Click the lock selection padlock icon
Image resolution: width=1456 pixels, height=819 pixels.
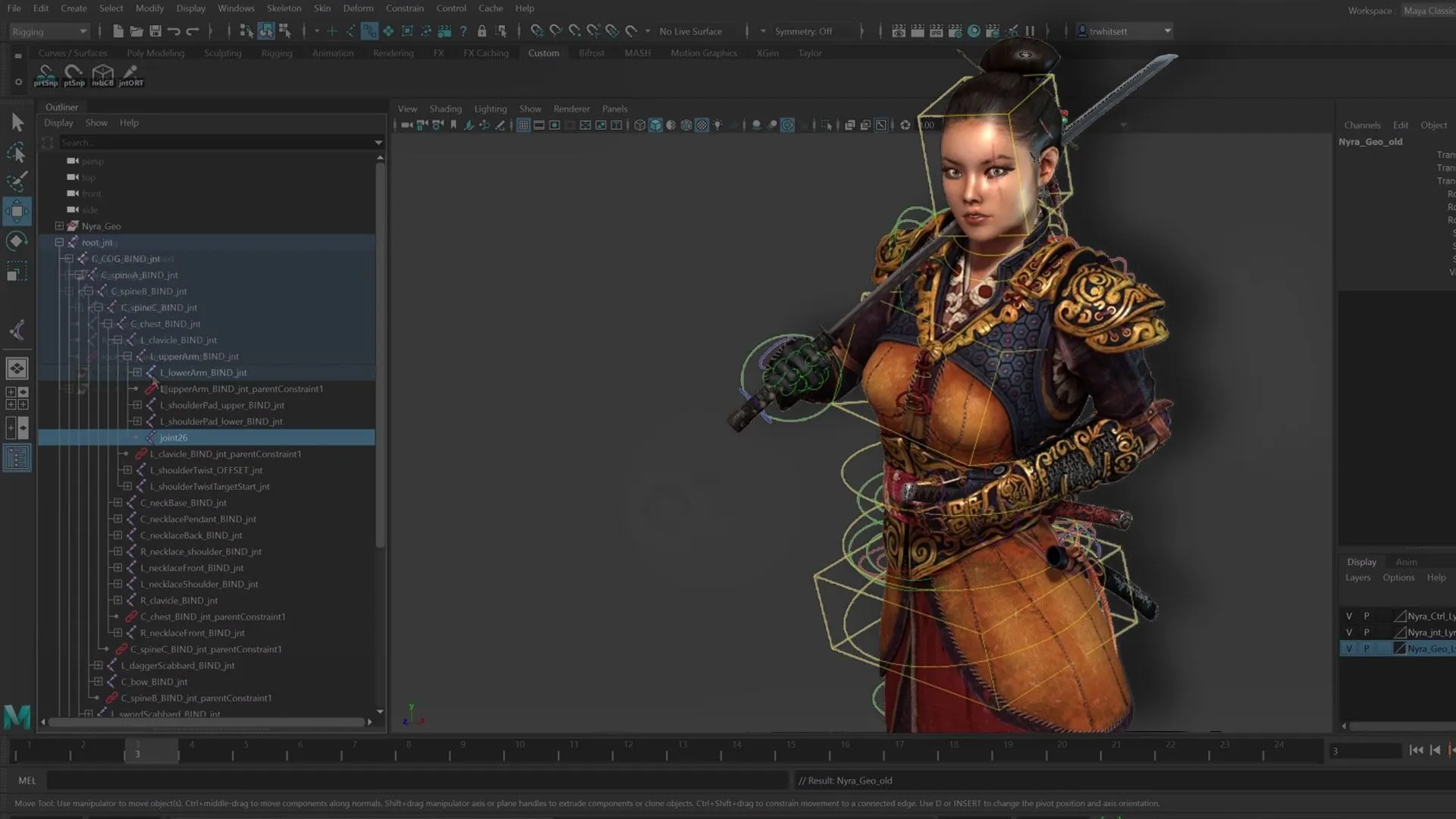coord(482,31)
